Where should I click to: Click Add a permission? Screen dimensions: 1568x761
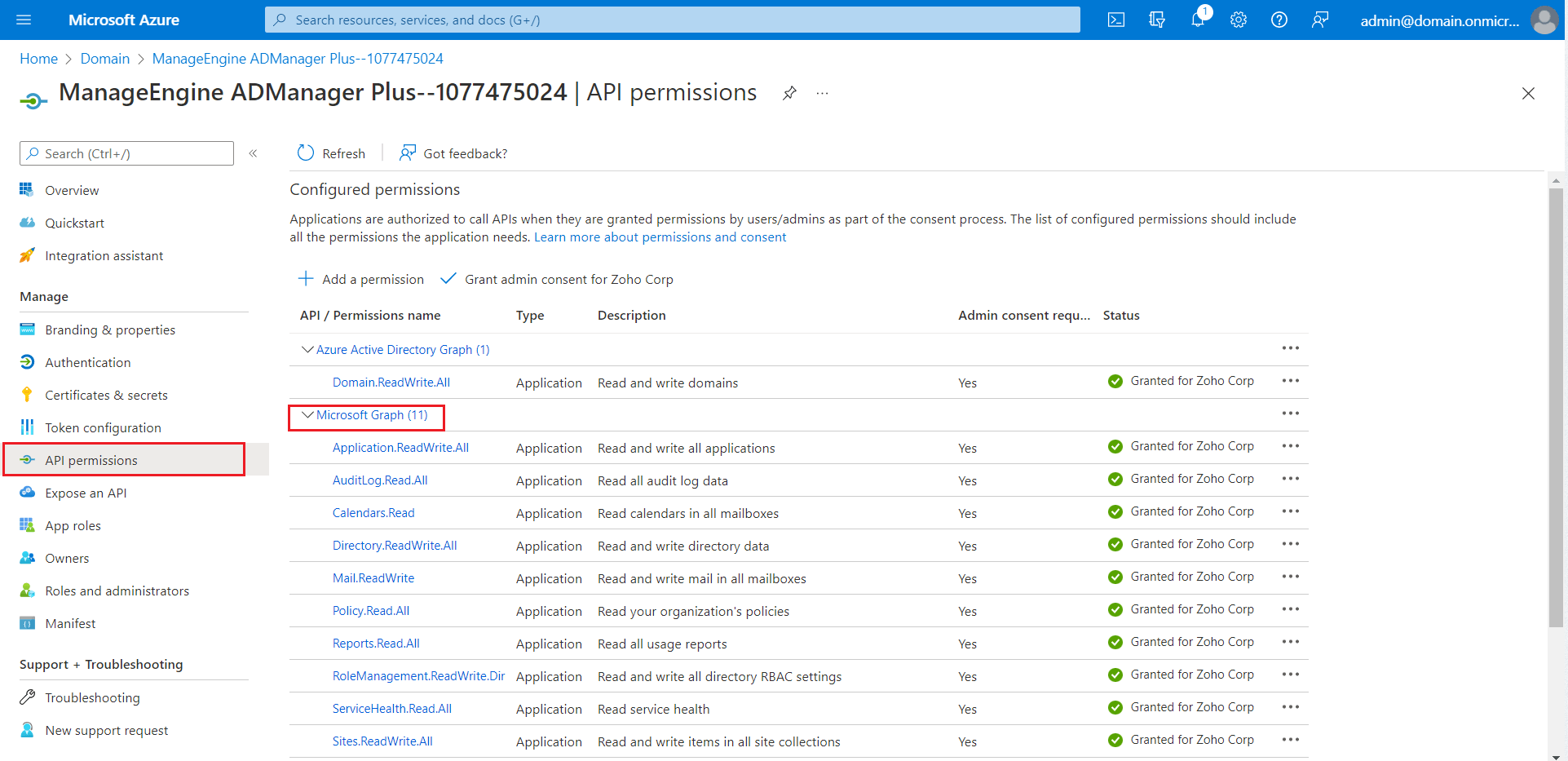pyautogui.click(x=361, y=279)
